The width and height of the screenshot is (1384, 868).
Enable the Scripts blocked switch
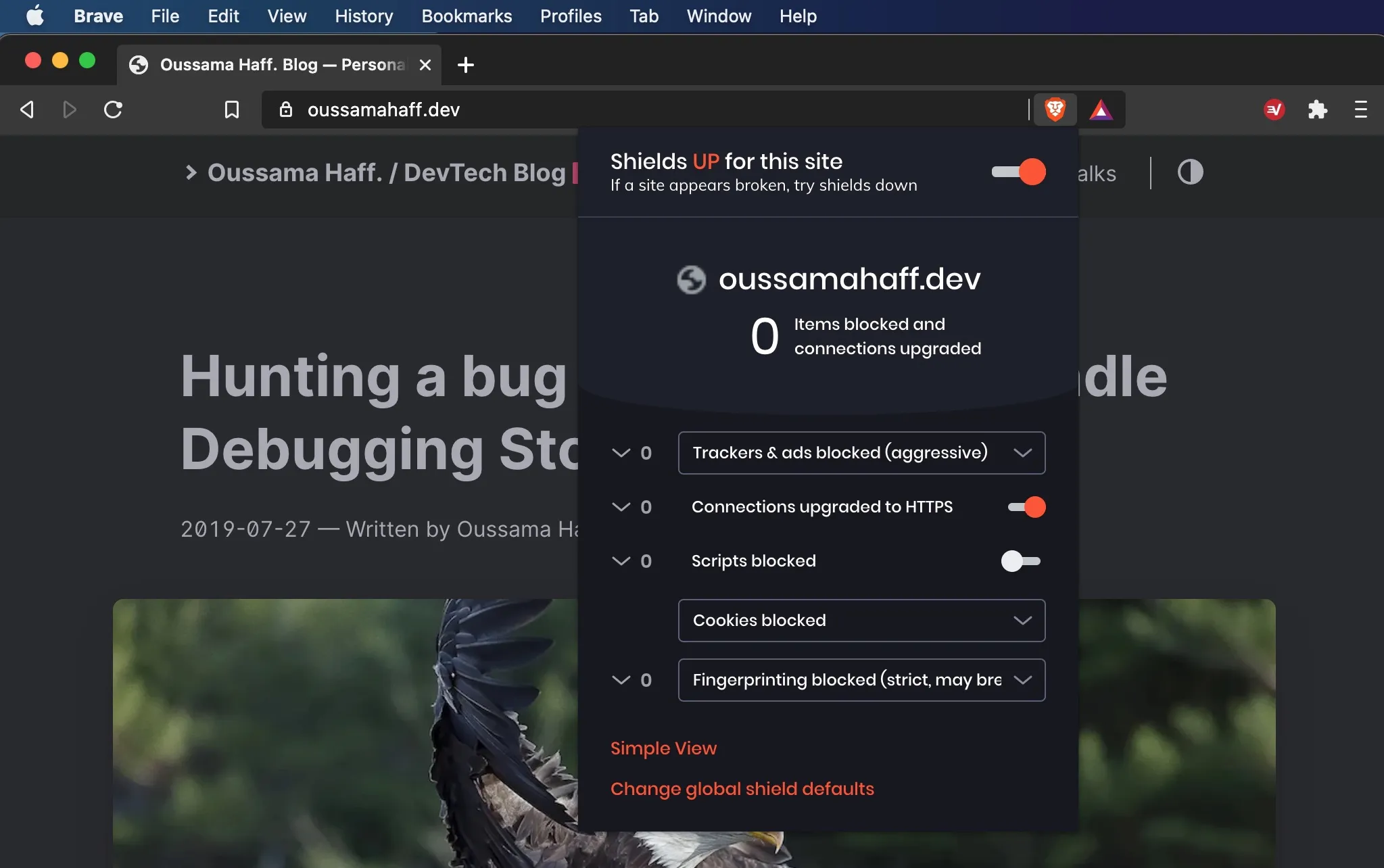(x=1020, y=561)
